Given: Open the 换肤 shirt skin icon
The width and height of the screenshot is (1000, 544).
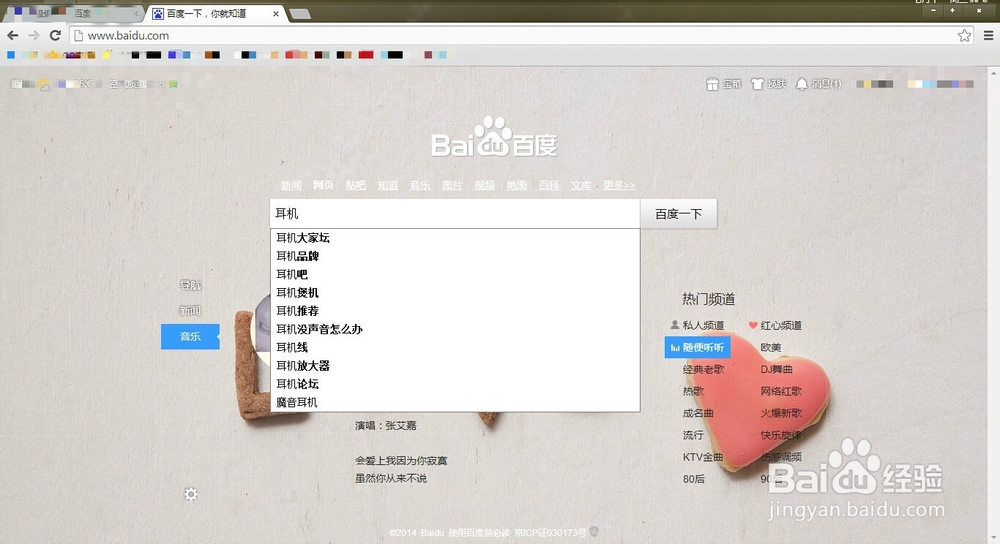Looking at the screenshot, I should pos(768,84).
